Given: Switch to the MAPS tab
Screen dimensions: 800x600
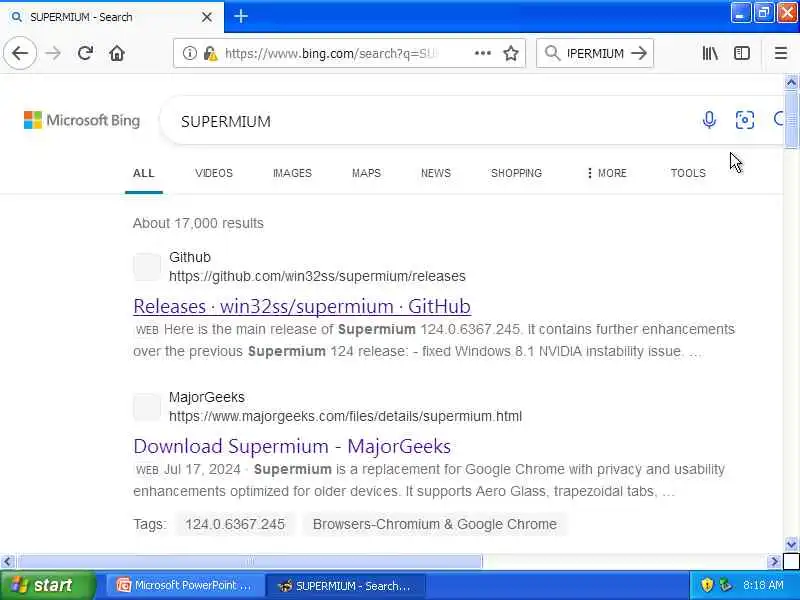Looking at the screenshot, I should [366, 173].
